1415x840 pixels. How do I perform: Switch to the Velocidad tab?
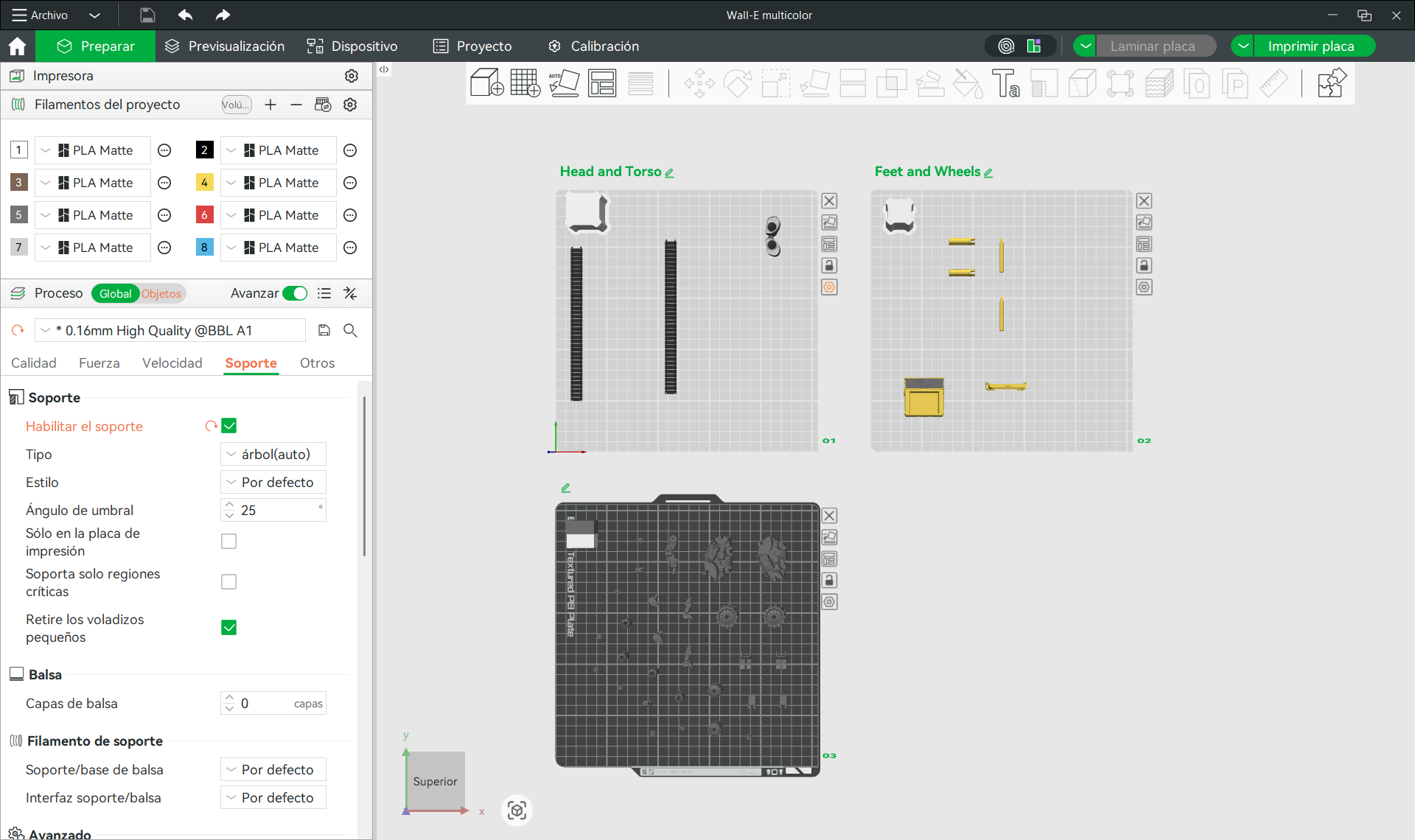pos(172,363)
